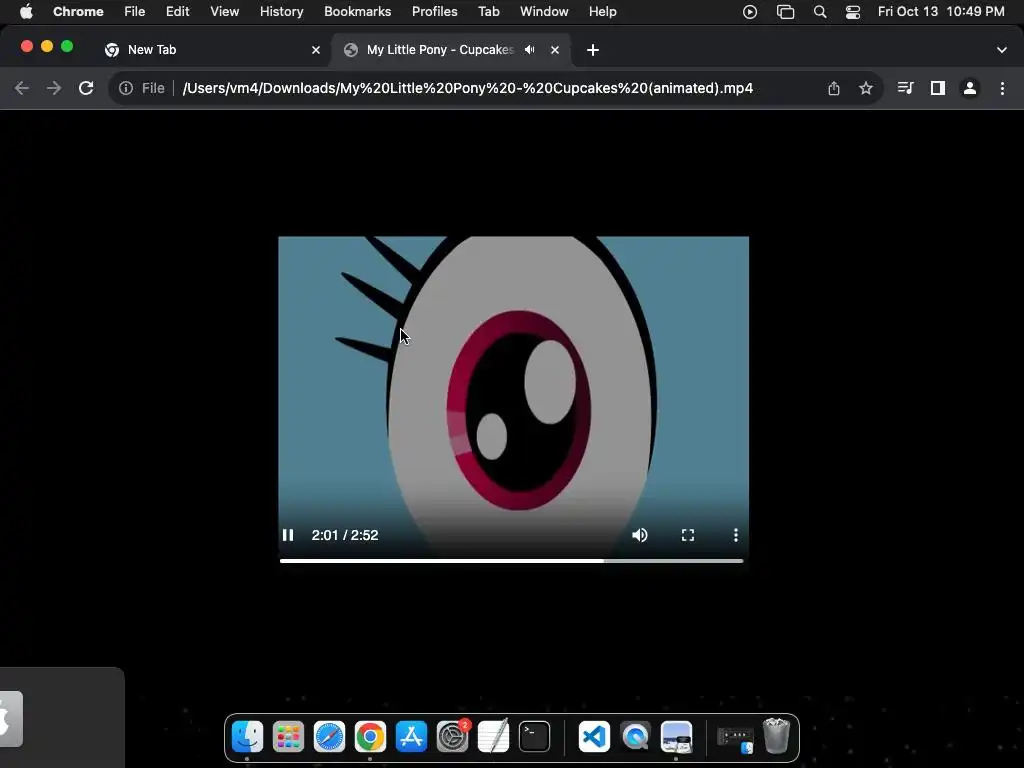Image resolution: width=1024 pixels, height=768 pixels.
Task: Open the Chrome application menu
Action: 78,12
